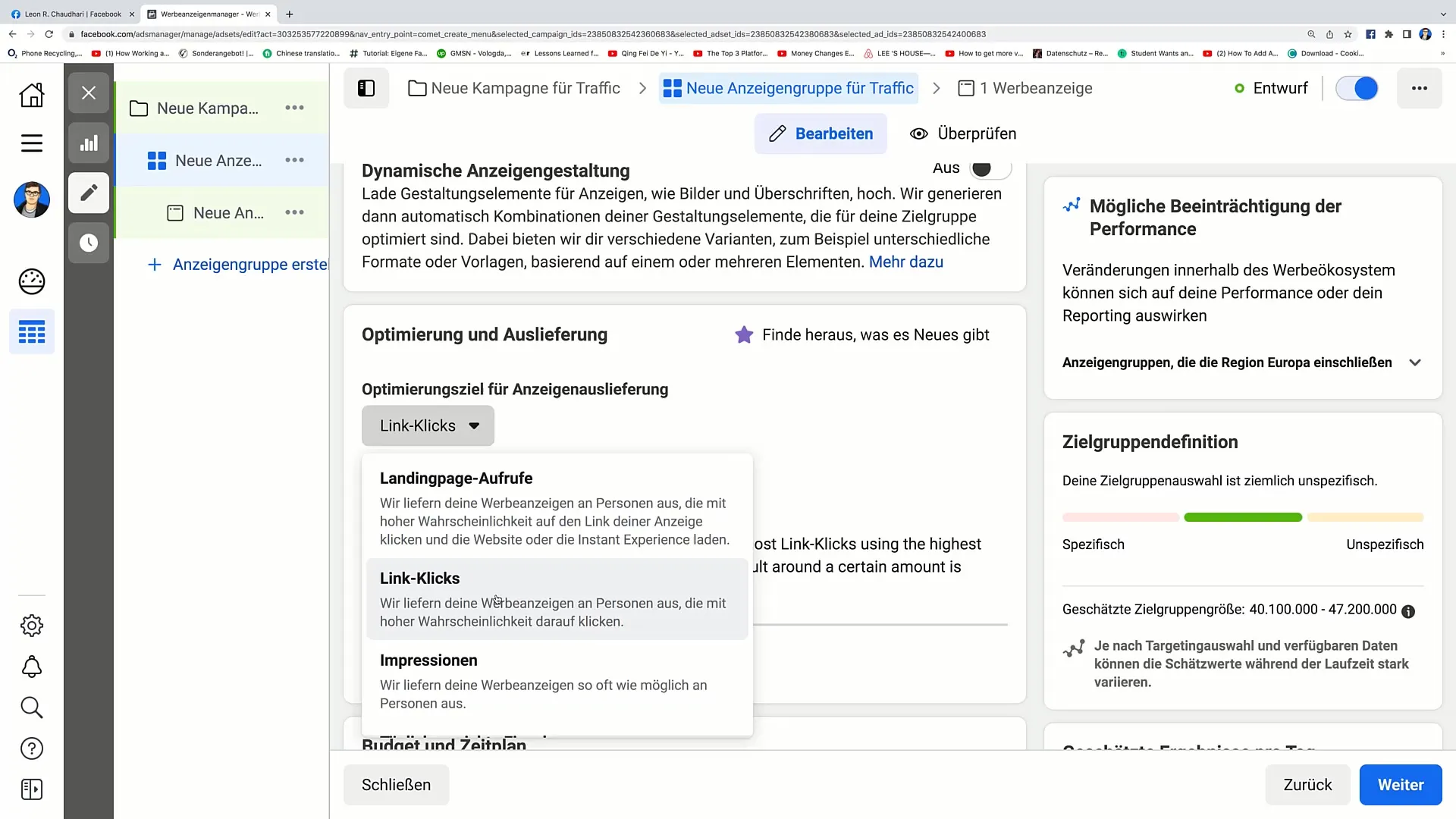Click the info icon beside Geschätzte Zielgruppengröße

tap(1408, 611)
